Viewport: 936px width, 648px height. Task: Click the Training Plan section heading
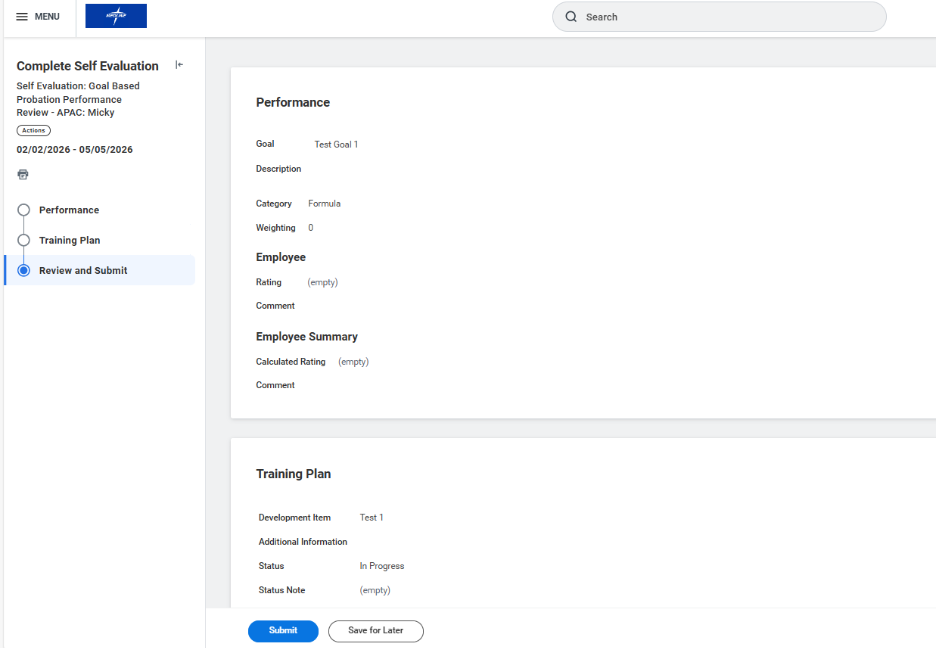coord(293,474)
